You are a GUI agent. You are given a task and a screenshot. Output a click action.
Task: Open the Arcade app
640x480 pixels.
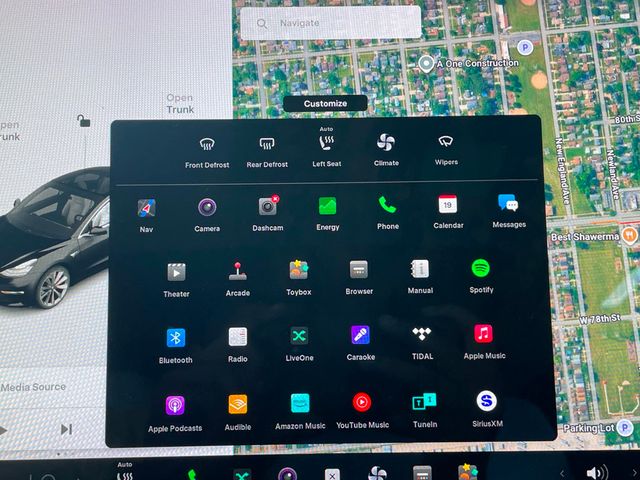237,271
